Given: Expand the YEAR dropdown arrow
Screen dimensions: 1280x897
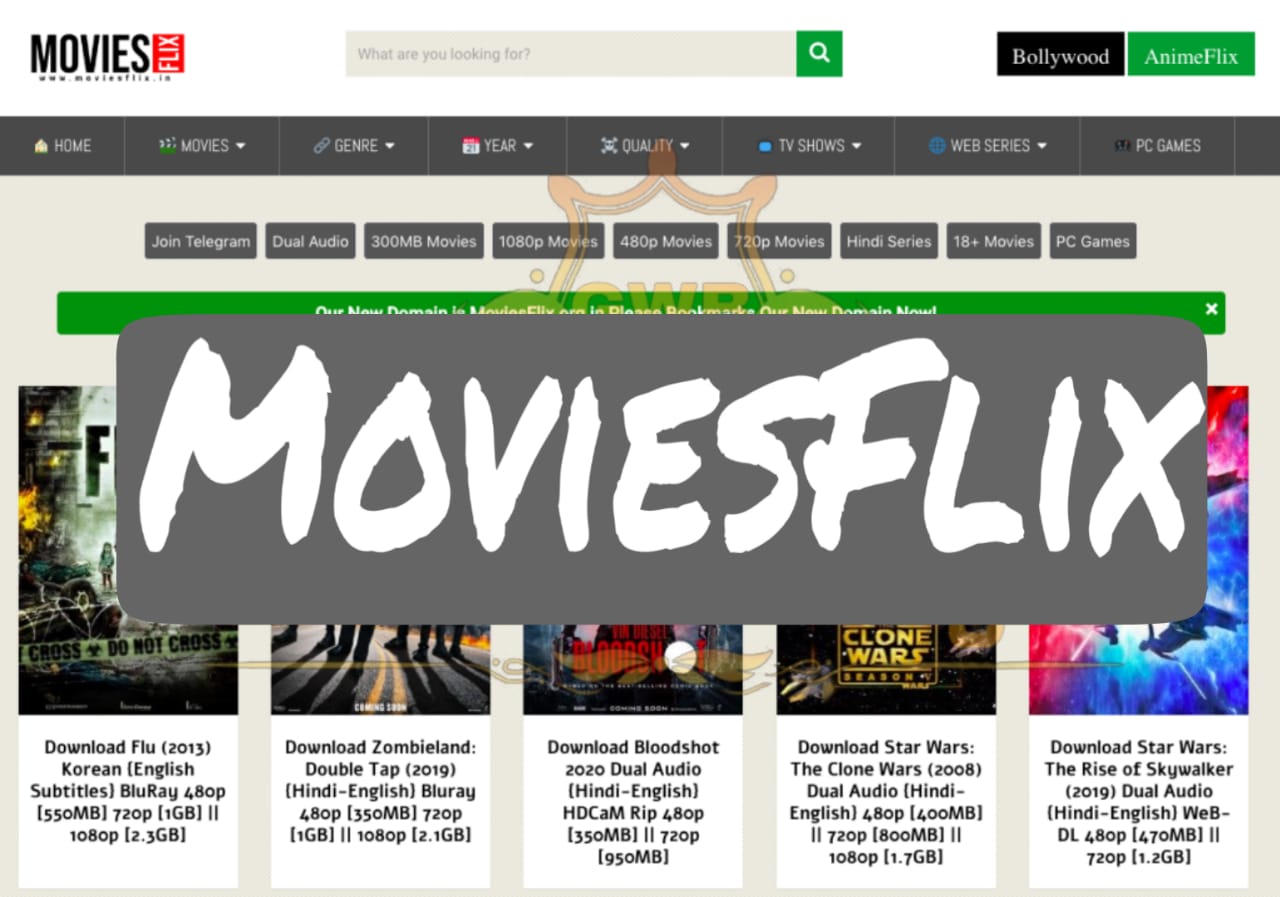Looking at the screenshot, I should click(528, 146).
